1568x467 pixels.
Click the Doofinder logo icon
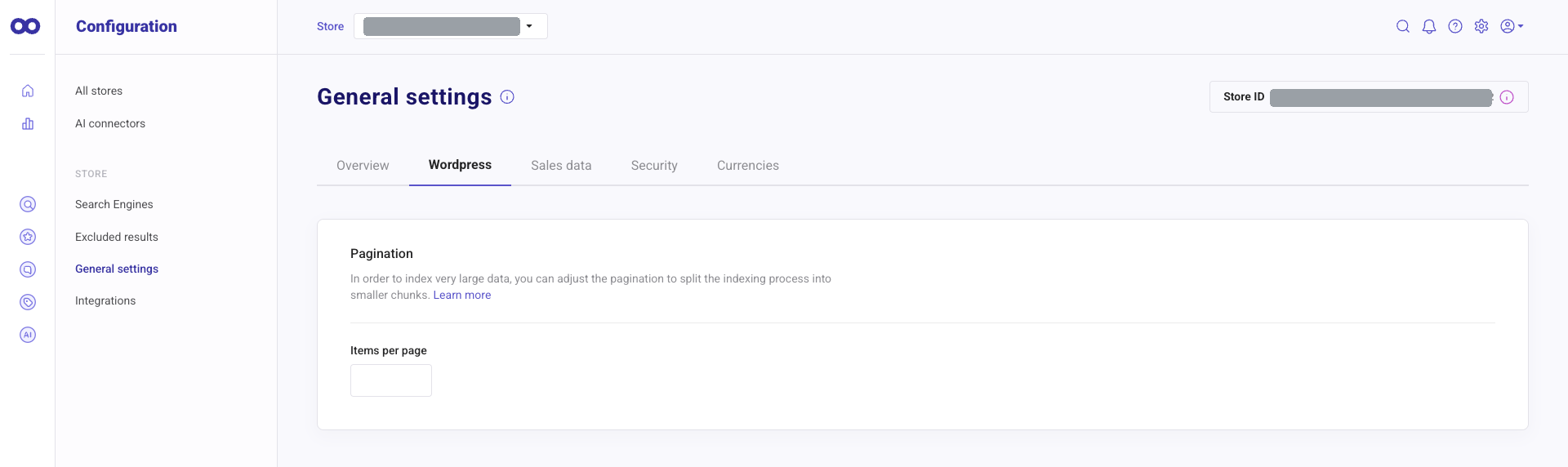(25, 26)
